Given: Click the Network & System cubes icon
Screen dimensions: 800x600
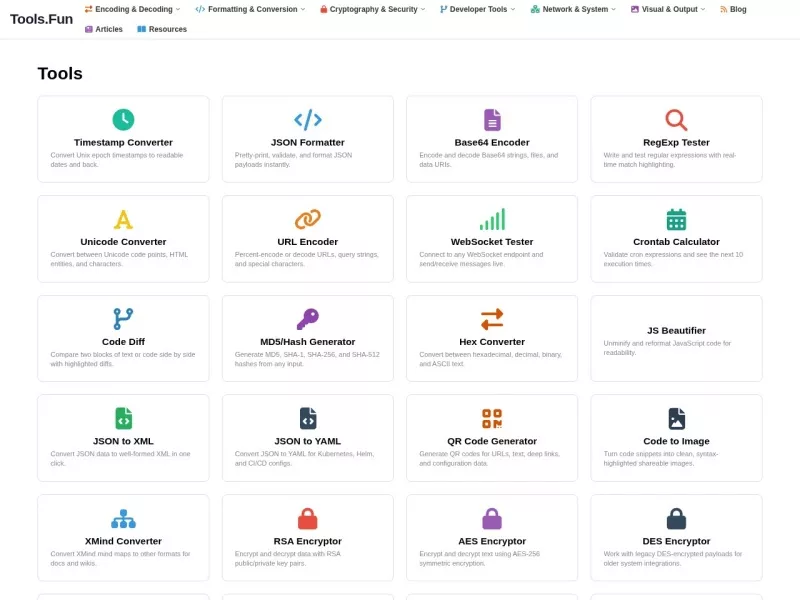Looking at the screenshot, I should [x=535, y=9].
